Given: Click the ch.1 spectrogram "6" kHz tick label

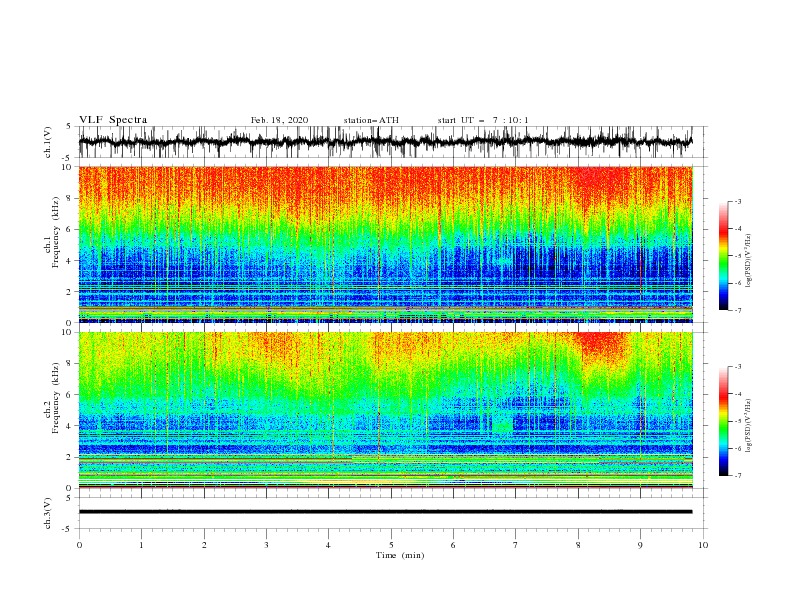Looking at the screenshot, I should [70, 229].
